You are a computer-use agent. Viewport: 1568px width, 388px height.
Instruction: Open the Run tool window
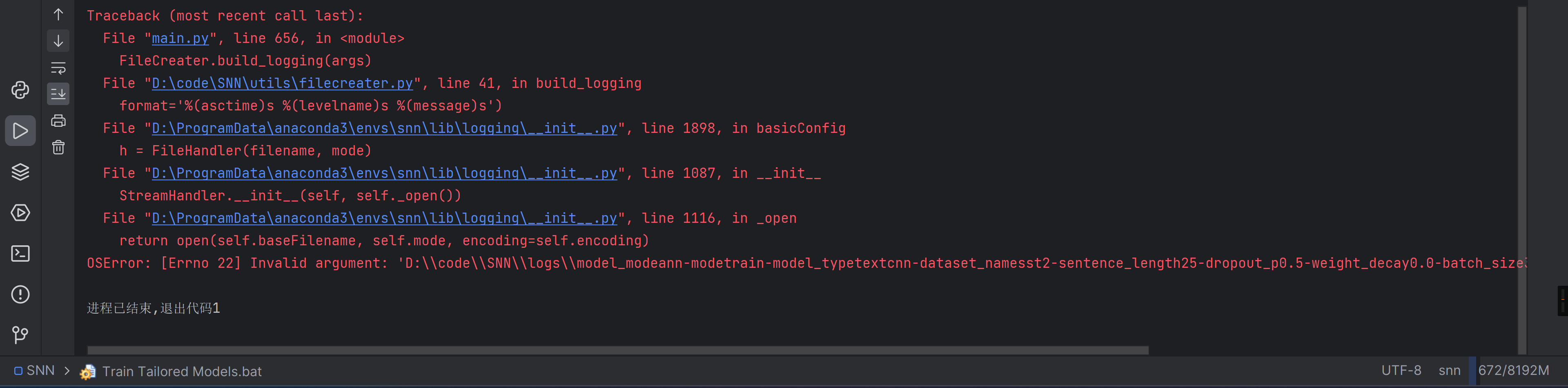20,131
